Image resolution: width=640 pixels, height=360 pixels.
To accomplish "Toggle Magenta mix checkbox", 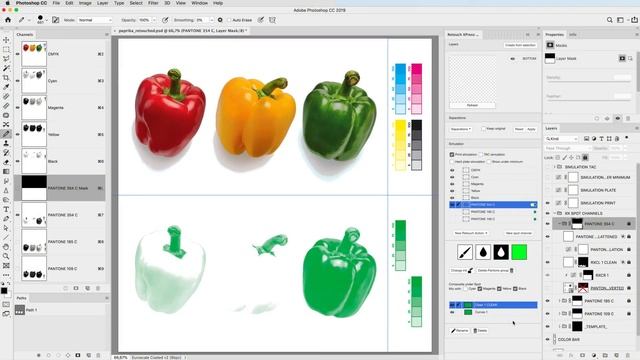I will pos(480,289).
